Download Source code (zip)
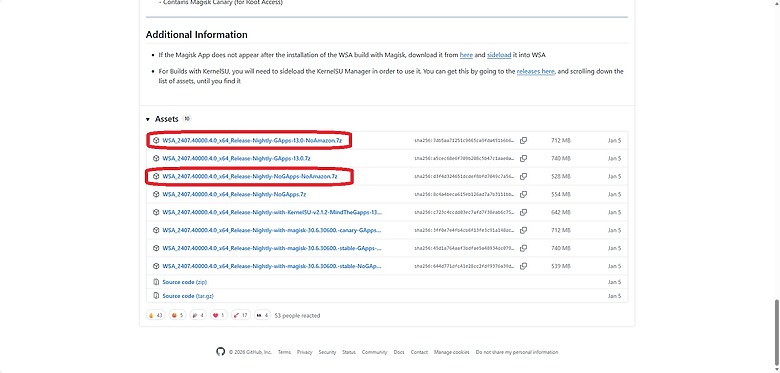The width and height of the screenshot is (780, 373). pos(185,282)
